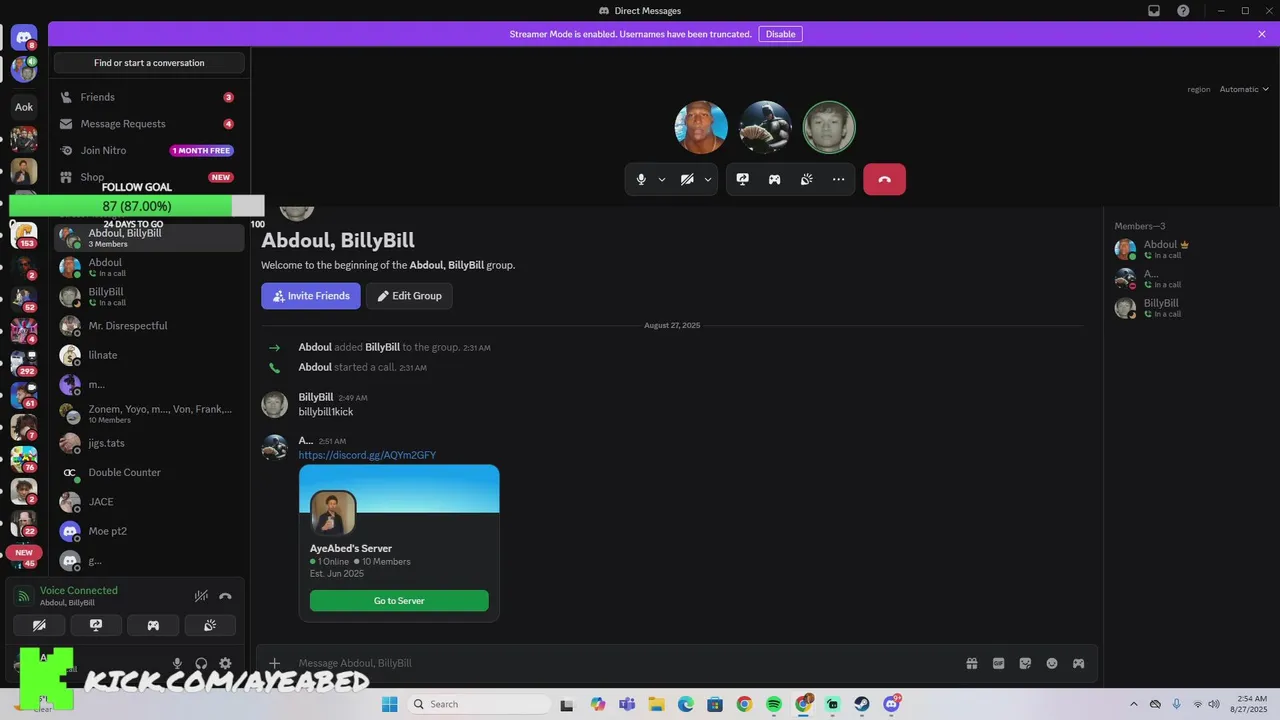
Task: Toggle mute microphone in user panel
Action: pyautogui.click(x=177, y=663)
